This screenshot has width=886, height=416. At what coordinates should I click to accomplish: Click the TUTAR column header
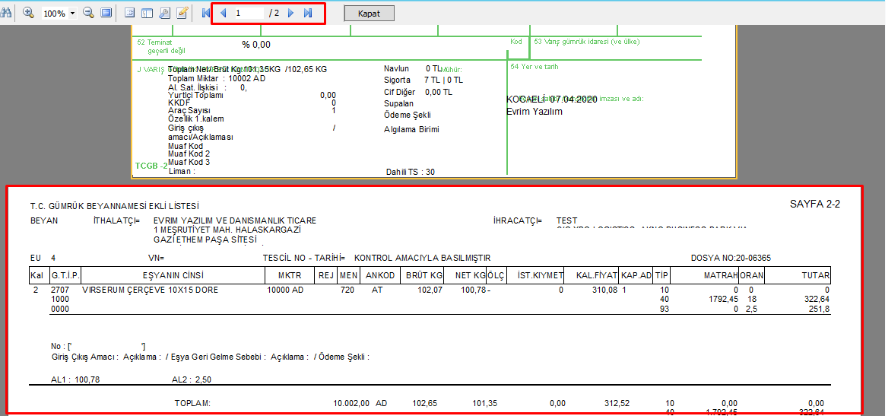816,275
